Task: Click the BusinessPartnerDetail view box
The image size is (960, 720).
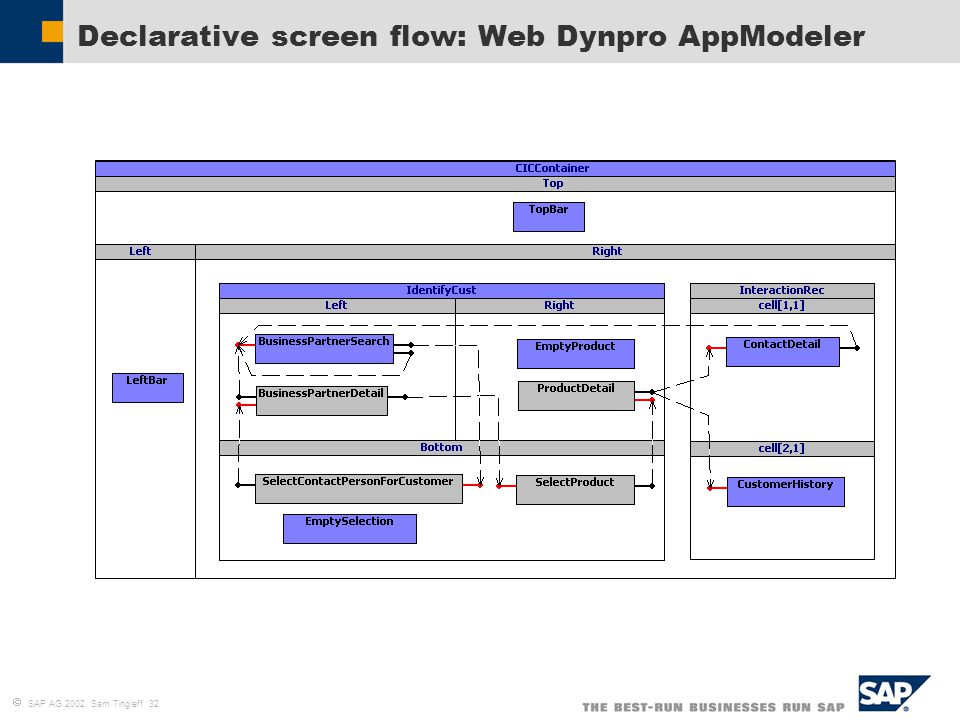Action: pos(321,400)
